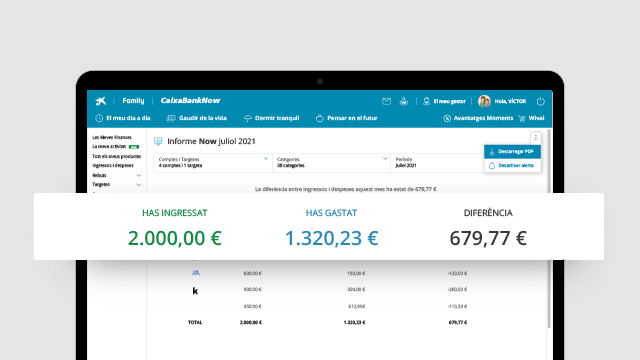Open Categories dropdown filter

[x=331, y=162]
